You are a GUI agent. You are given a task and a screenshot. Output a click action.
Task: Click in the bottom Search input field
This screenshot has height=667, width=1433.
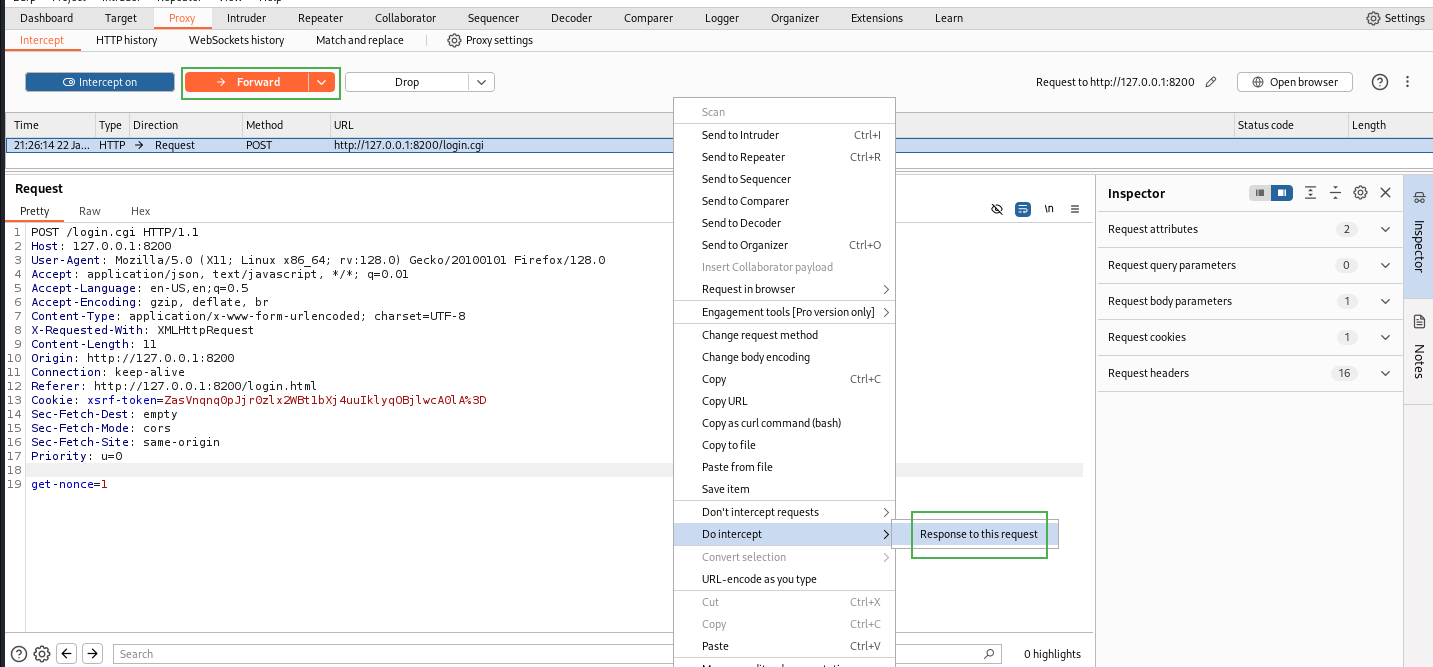click(x=550, y=654)
